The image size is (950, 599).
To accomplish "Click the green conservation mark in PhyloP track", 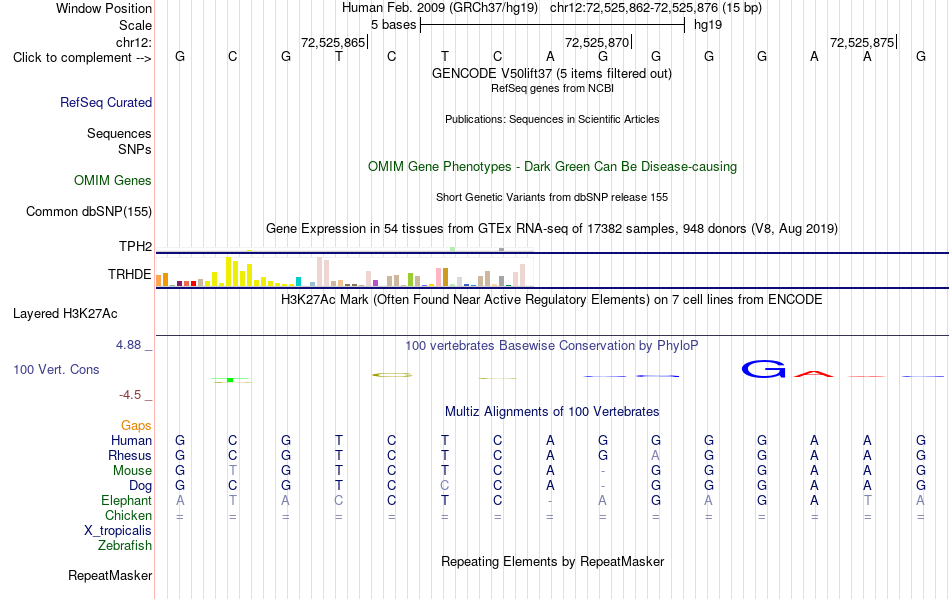I will (x=230, y=380).
